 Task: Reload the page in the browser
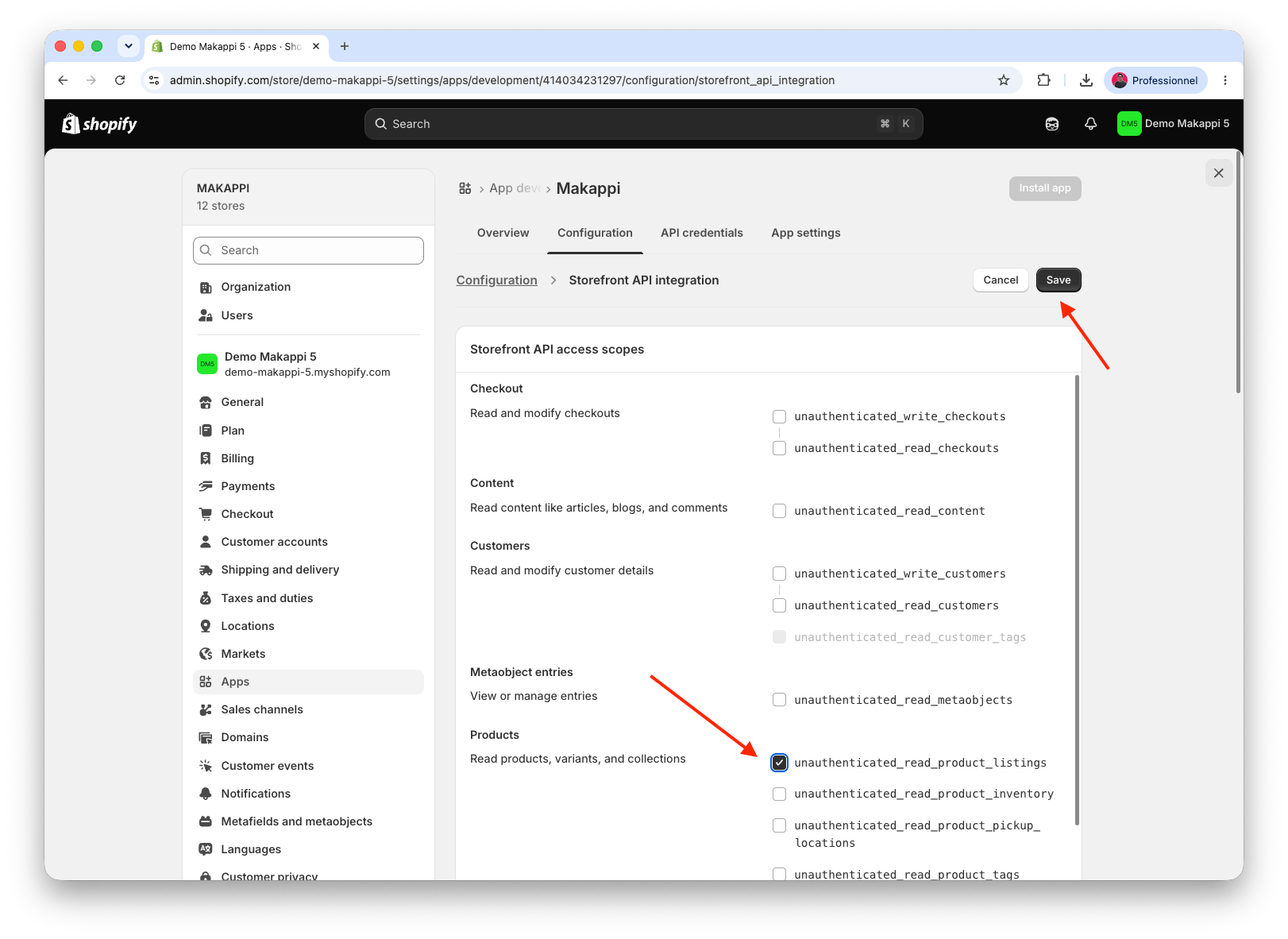120,80
